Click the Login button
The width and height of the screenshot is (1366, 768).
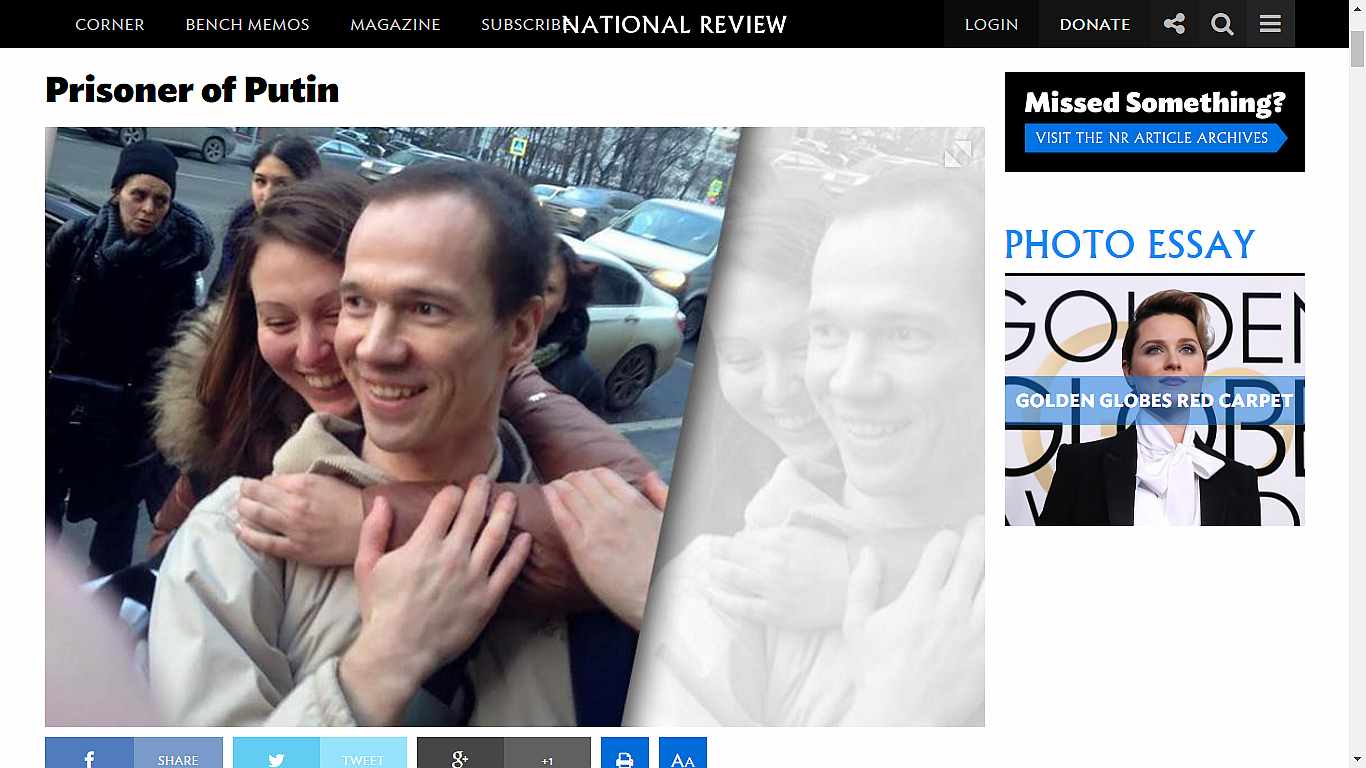click(991, 24)
